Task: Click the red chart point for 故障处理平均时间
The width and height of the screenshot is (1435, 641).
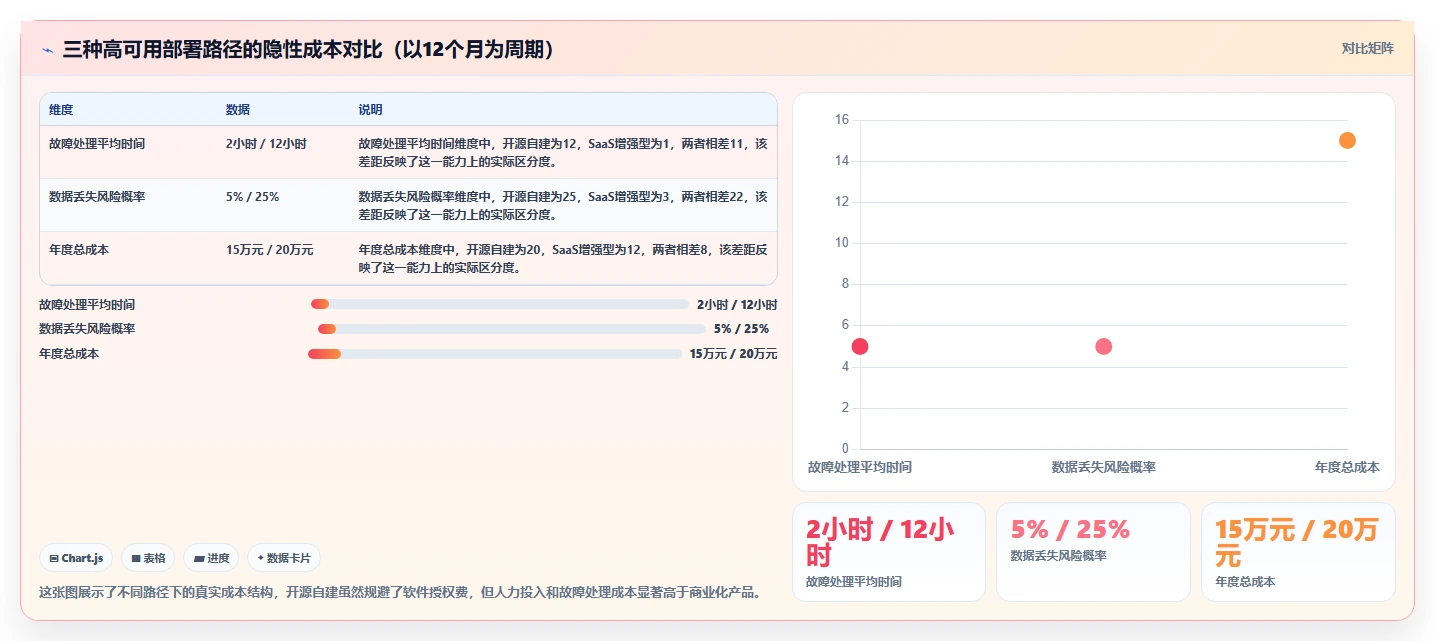Action: (x=860, y=346)
